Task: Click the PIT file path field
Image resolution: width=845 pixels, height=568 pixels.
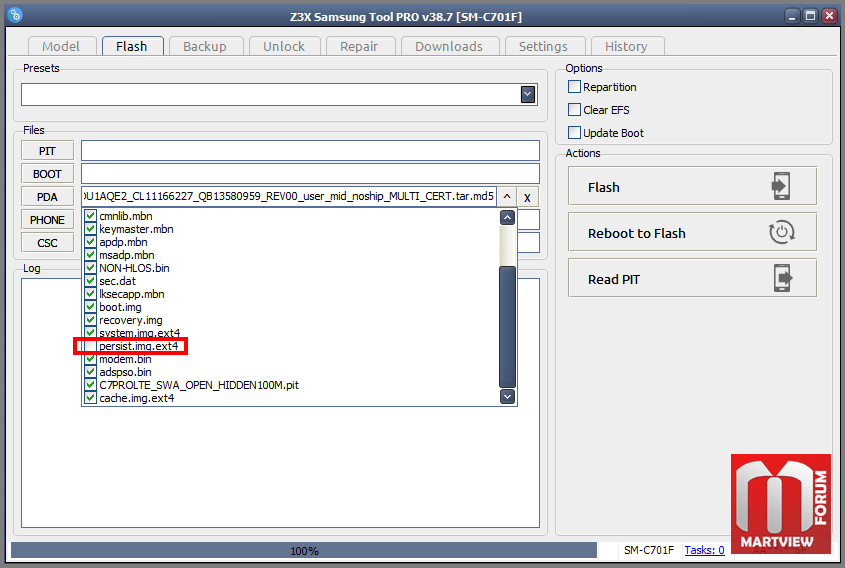Action: coord(310,150)
